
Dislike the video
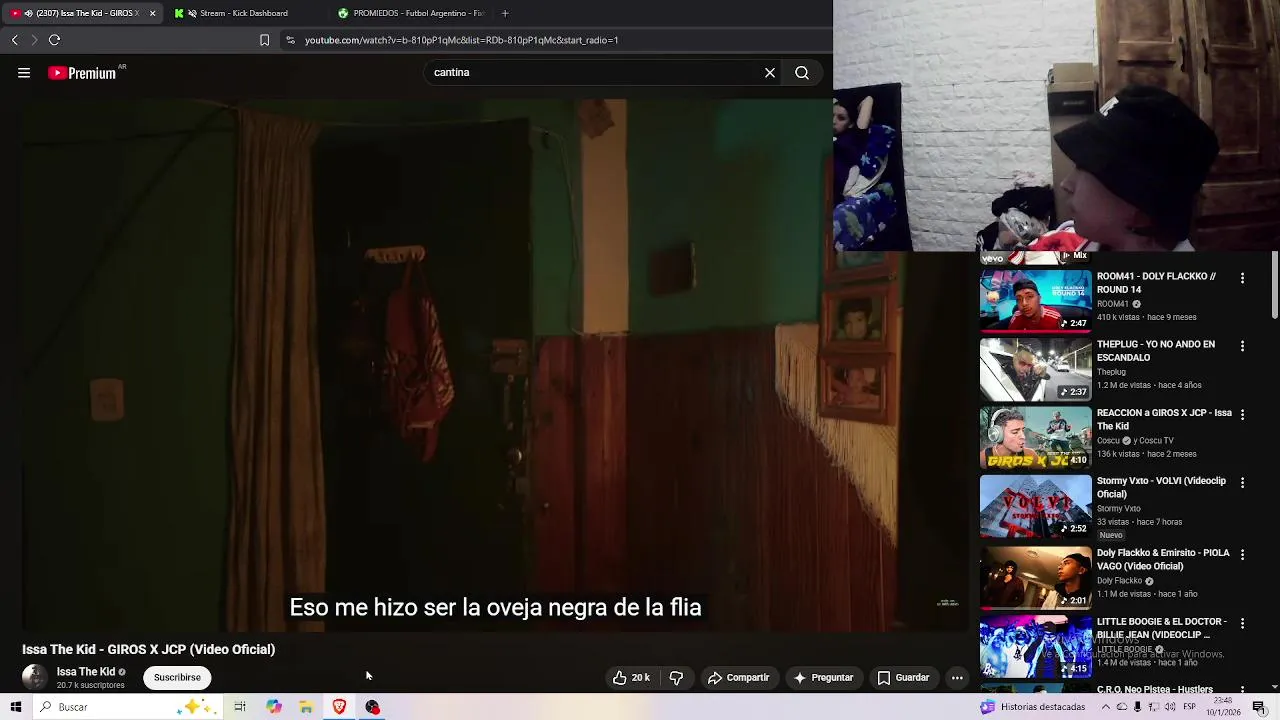(x=676, y=678)
